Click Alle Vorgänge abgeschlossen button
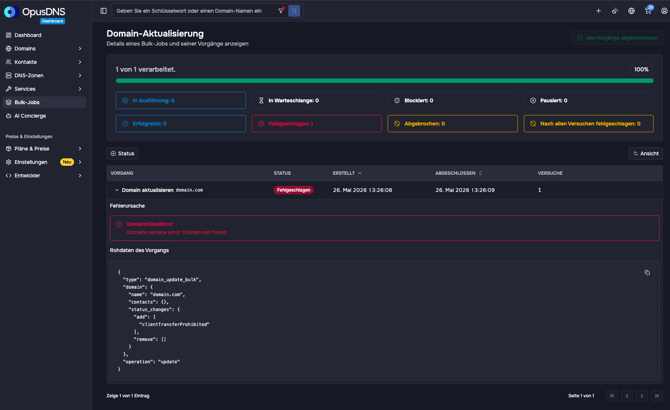Image resolution: width=670 pixels, height=410 pixels. coord(617,38)
